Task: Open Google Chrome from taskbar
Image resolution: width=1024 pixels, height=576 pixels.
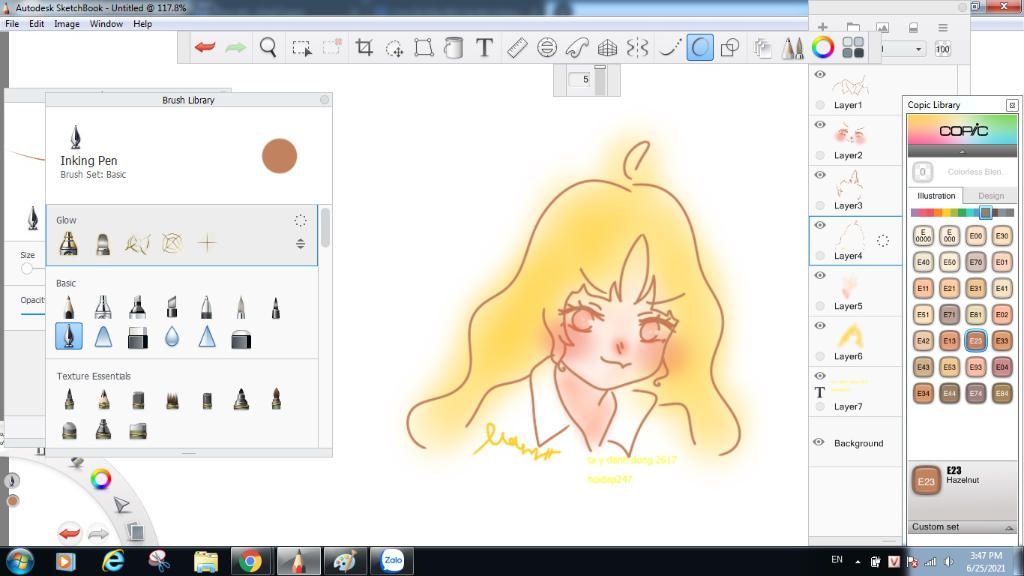Action: coord(249,561)
